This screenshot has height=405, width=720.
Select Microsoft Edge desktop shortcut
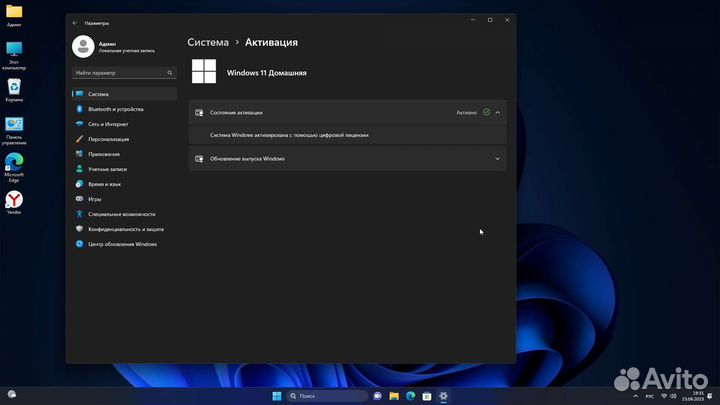(14, 168)
